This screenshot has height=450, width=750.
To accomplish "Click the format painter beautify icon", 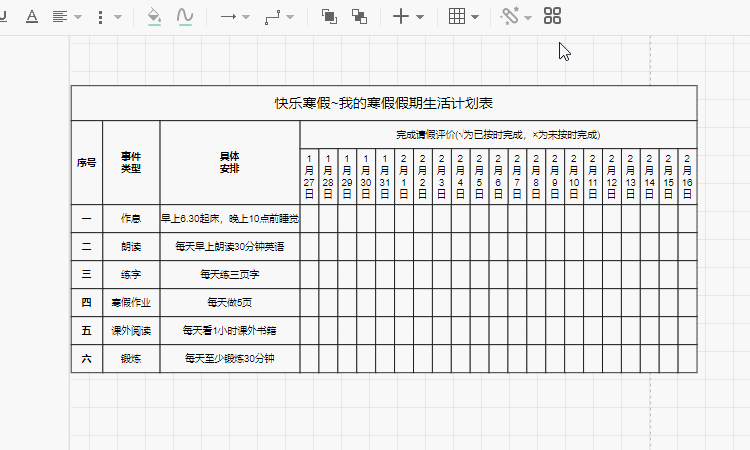I will click(510, 16).
